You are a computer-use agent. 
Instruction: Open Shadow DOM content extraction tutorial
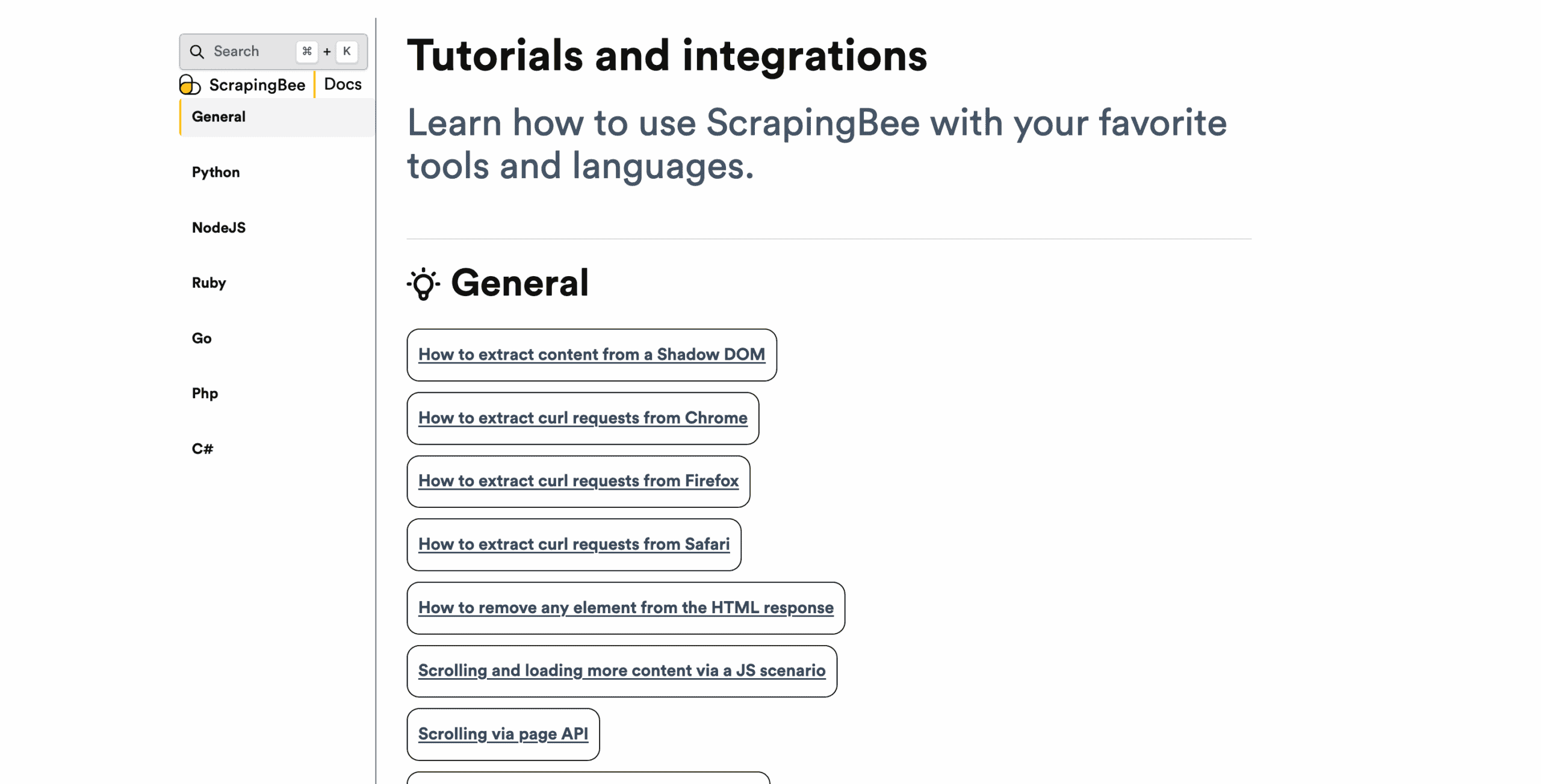[591, 354]
